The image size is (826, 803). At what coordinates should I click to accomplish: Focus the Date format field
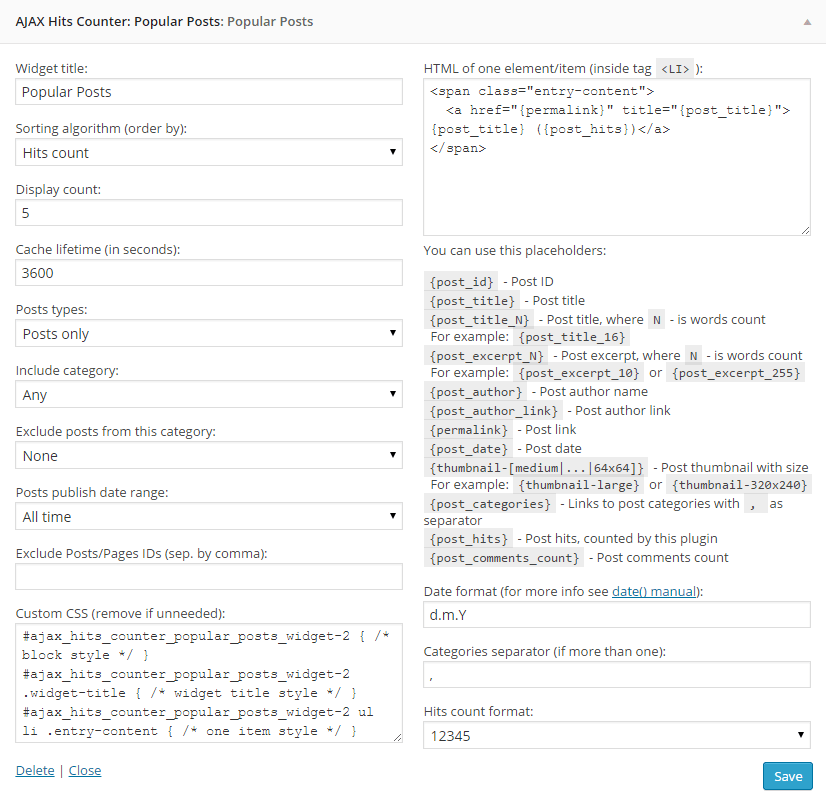[617, 615]
